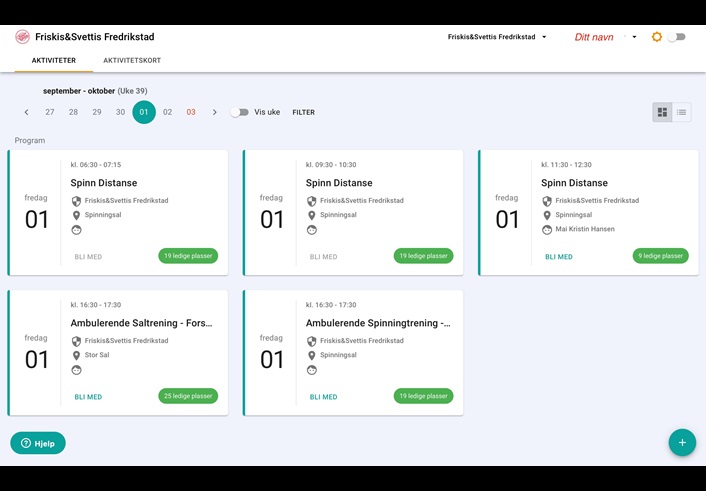
Task: Enable the Vis uke toggle
Action: pyautogui.click(x=239, y=112)
